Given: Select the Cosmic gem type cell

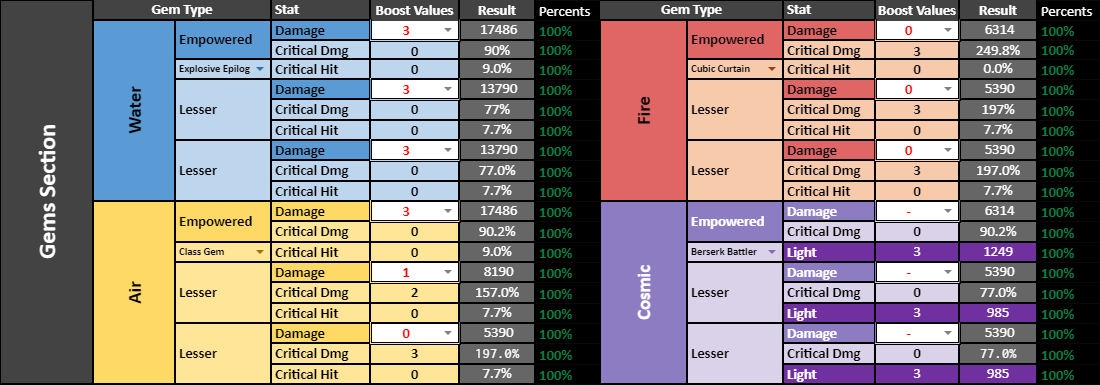Looking at the screenshot, I should tap(644, 292).
